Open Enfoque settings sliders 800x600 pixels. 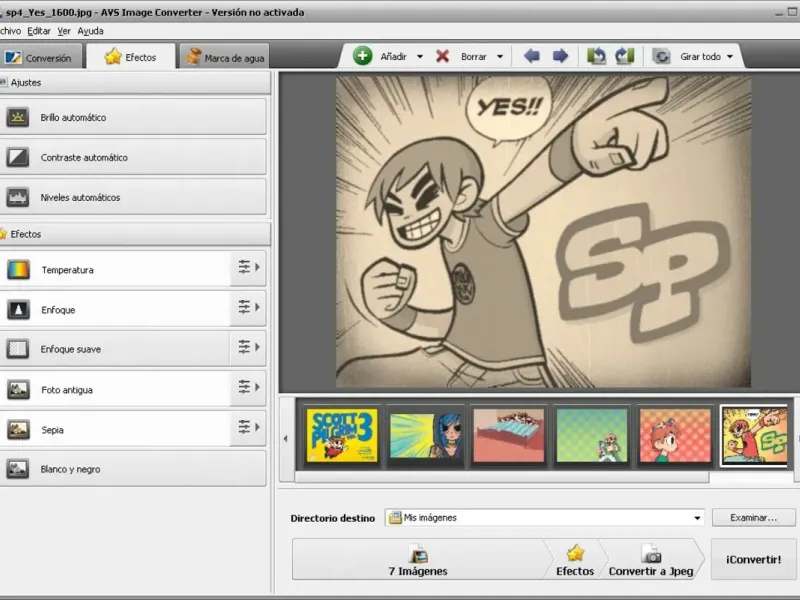248,307
